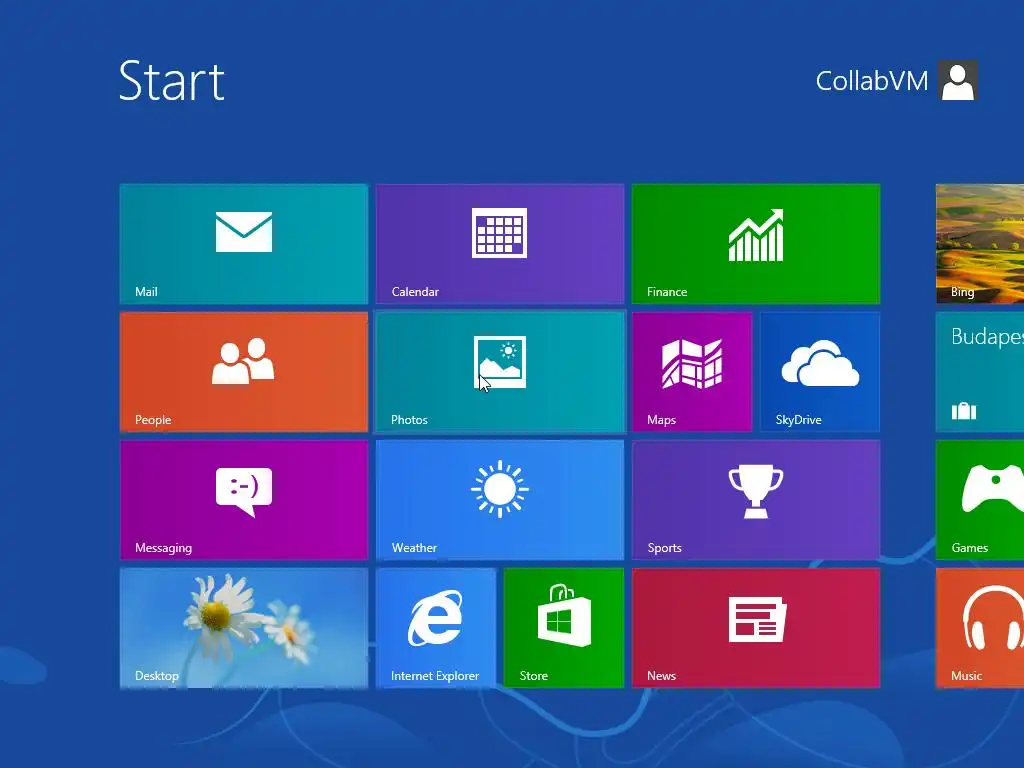Image resolution: width=1024 pixels, height=768 pixels.
Task: Launch the Weather tile
Action: pos(500,500)
